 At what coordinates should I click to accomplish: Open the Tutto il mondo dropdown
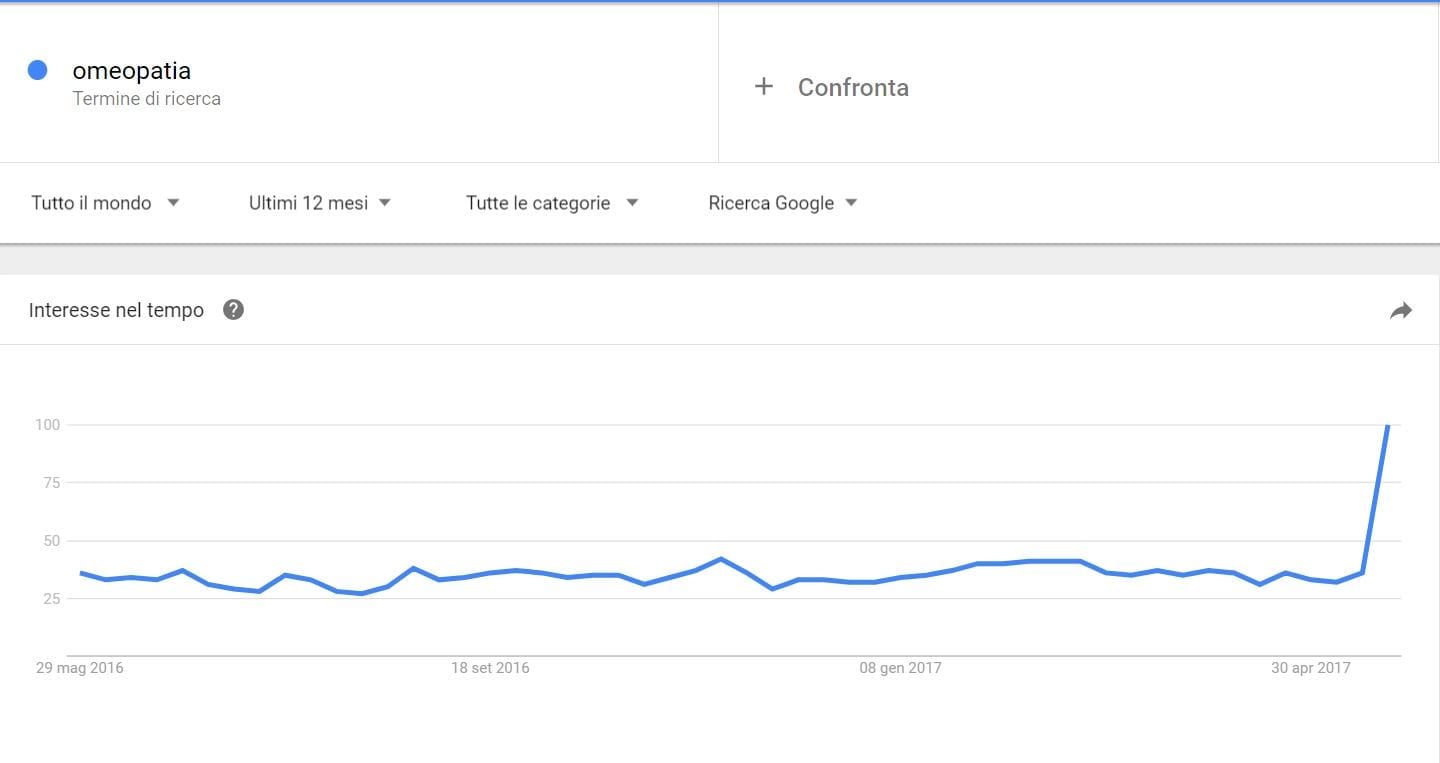click(104, 203)
